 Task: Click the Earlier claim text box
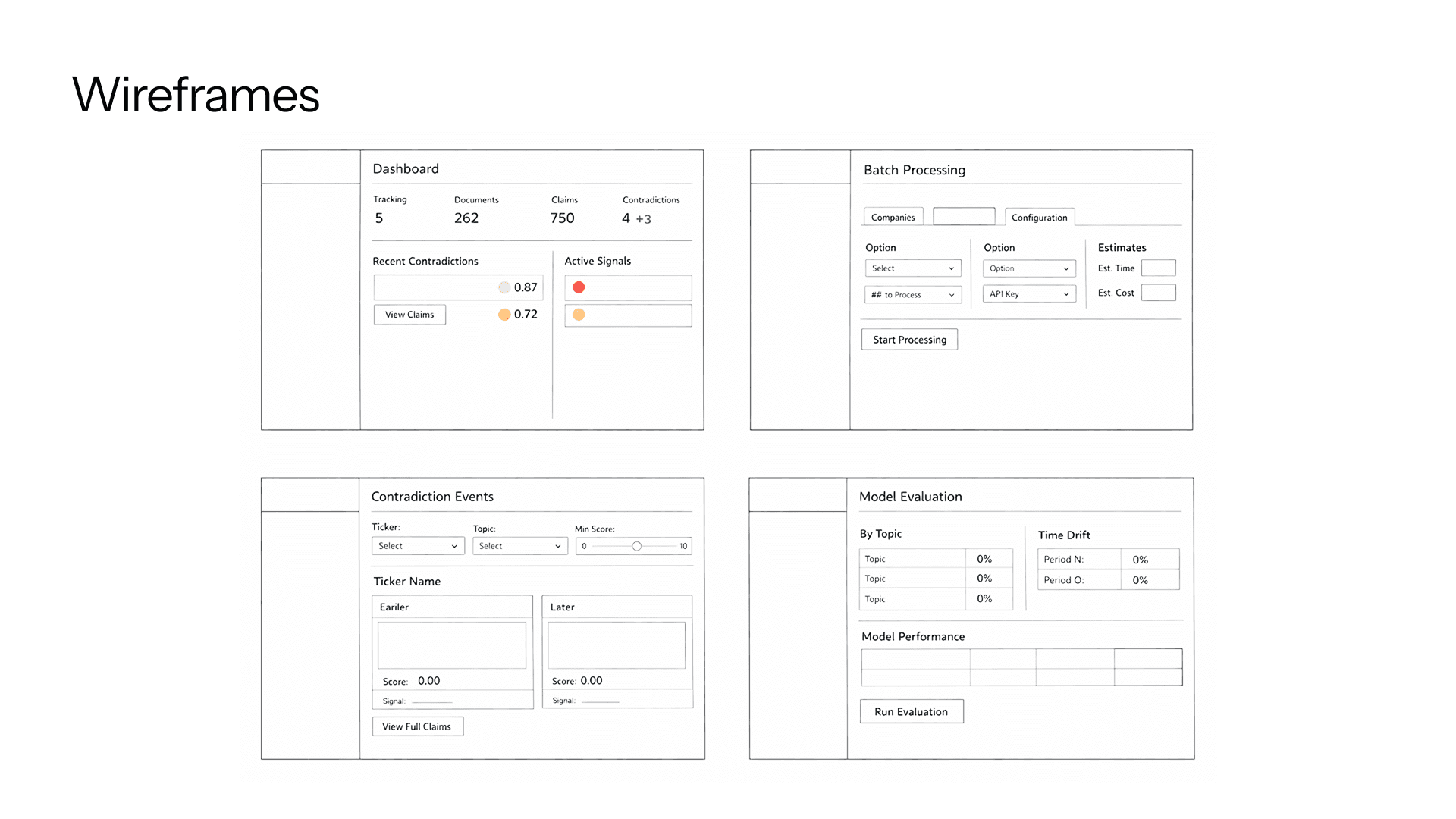coord(452,645)
